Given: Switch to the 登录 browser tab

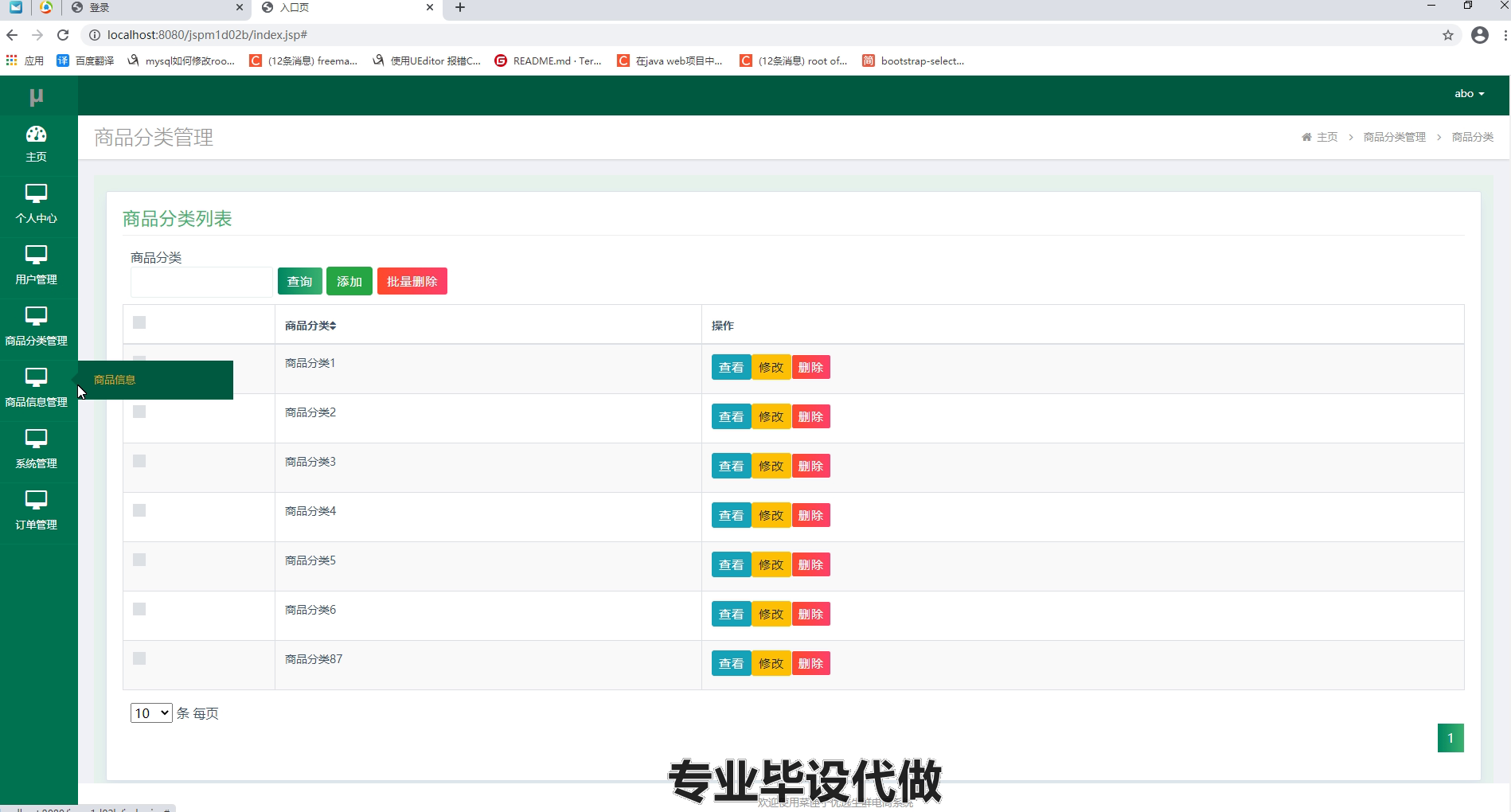Looking at the screenshot, I should [158, 8].
